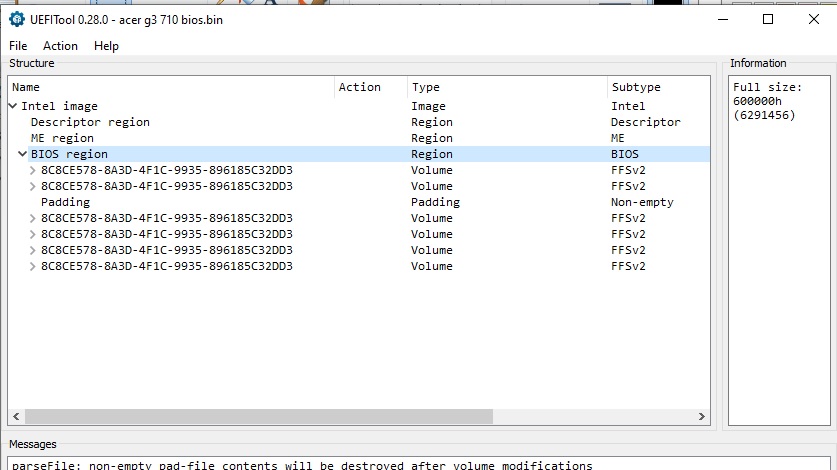Image resolution: width=837 pixels, height=470 pixels.
Task: Click the left arrow of horizontal scrollbar
Action: click(x=16, y=416)
